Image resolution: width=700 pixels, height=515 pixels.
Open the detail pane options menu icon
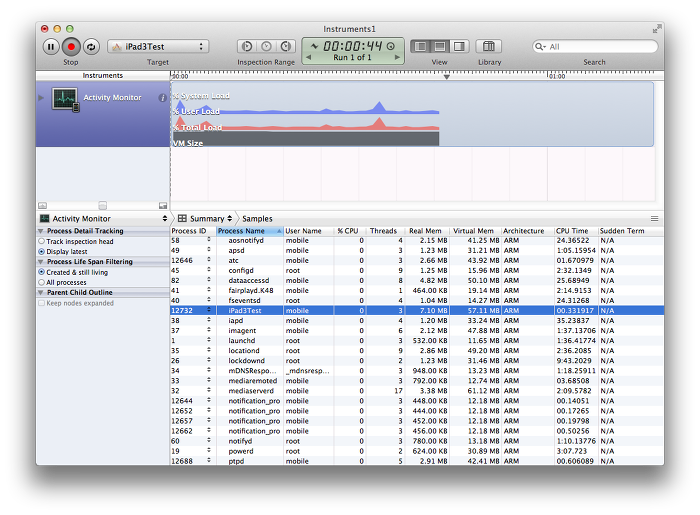tap(654, 219)
